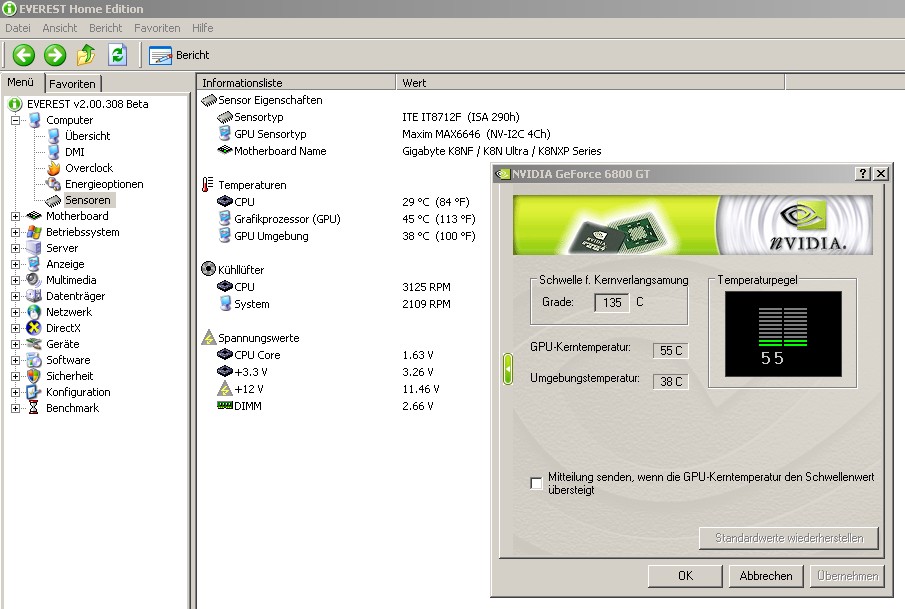Click the Grade threshold field showing 135

click(x=612, y=302)
